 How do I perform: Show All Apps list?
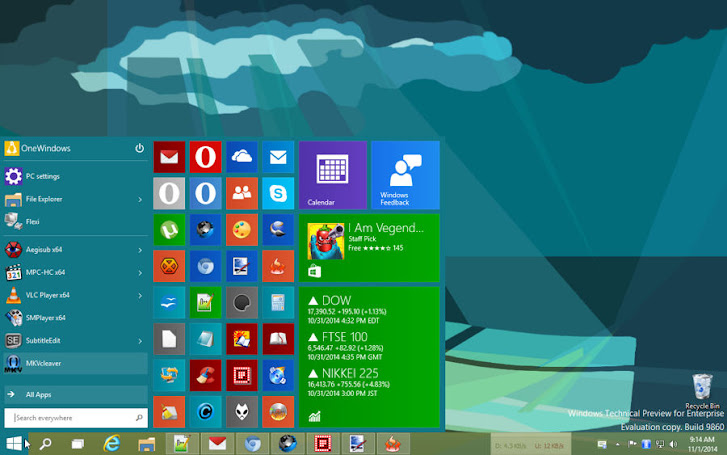(76, 395)
